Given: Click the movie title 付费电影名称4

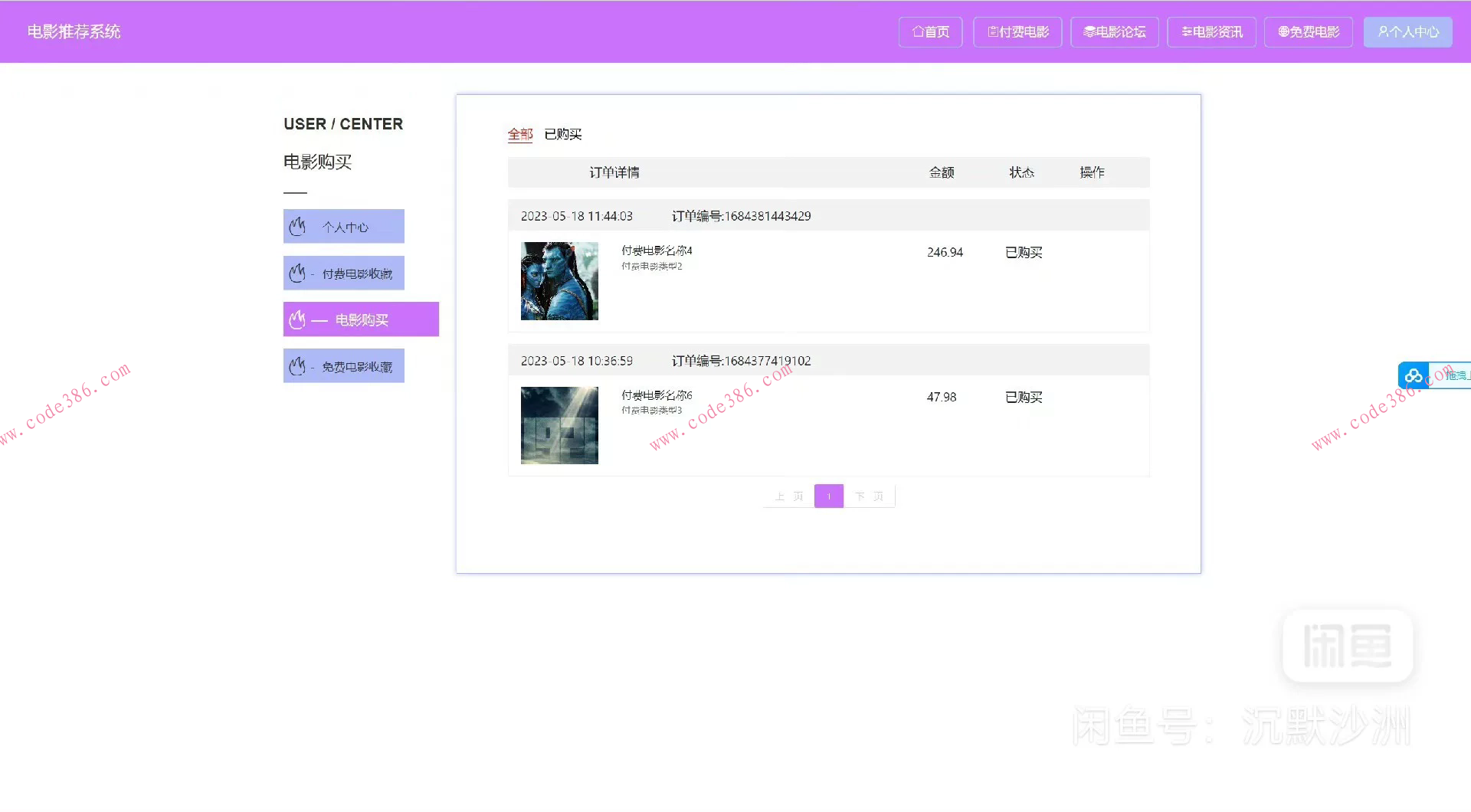Looking at the screenshot, I should pos(657,250).
